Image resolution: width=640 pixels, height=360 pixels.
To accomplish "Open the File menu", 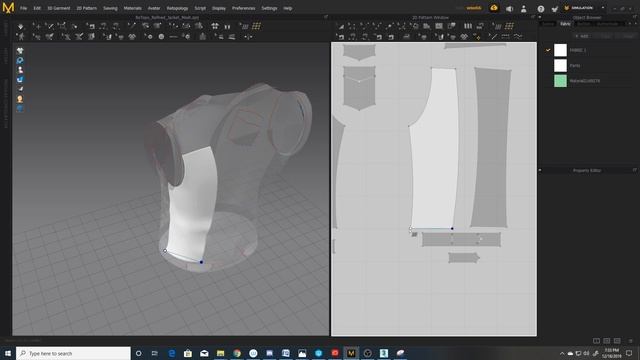I will [x=23, y=8].
